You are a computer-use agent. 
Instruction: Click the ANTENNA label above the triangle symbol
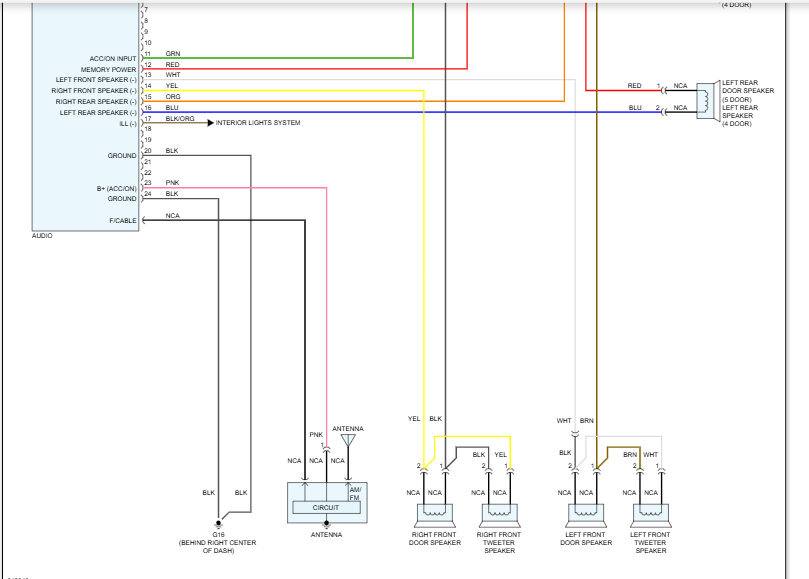pyautogui.click(x=348, y=429)
